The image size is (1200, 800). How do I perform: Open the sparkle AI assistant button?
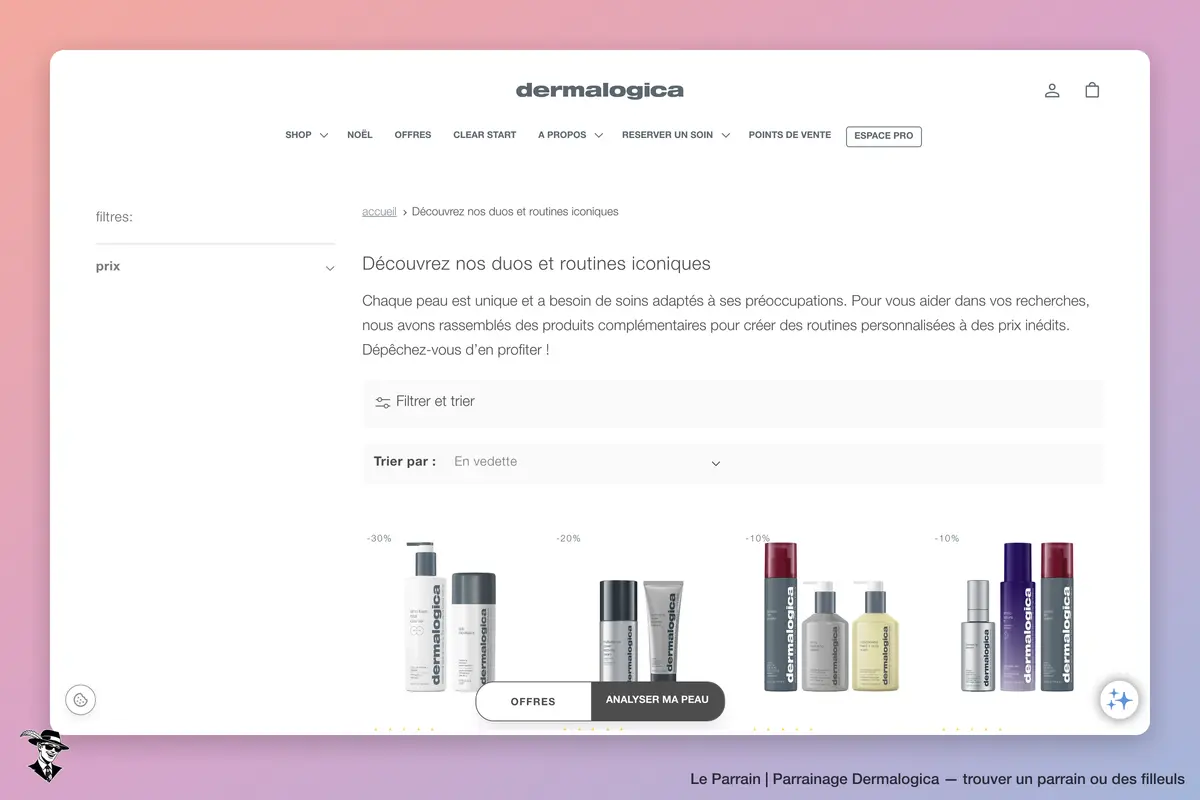1119,700
